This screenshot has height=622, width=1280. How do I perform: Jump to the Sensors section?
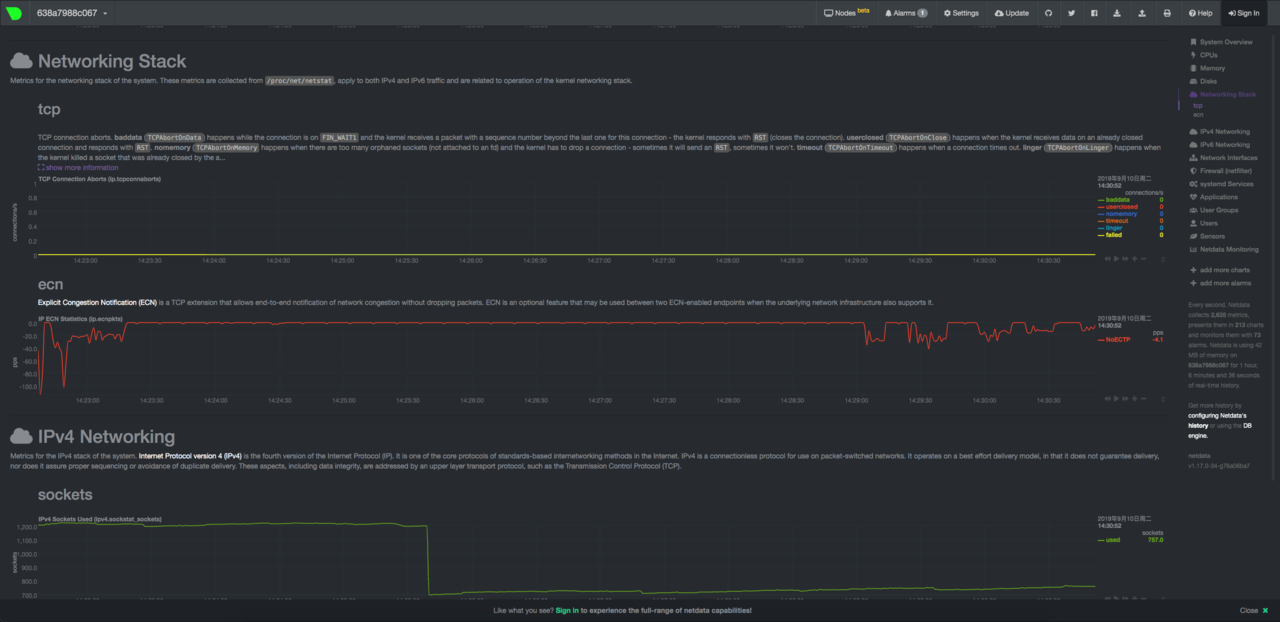[1207, 236]
